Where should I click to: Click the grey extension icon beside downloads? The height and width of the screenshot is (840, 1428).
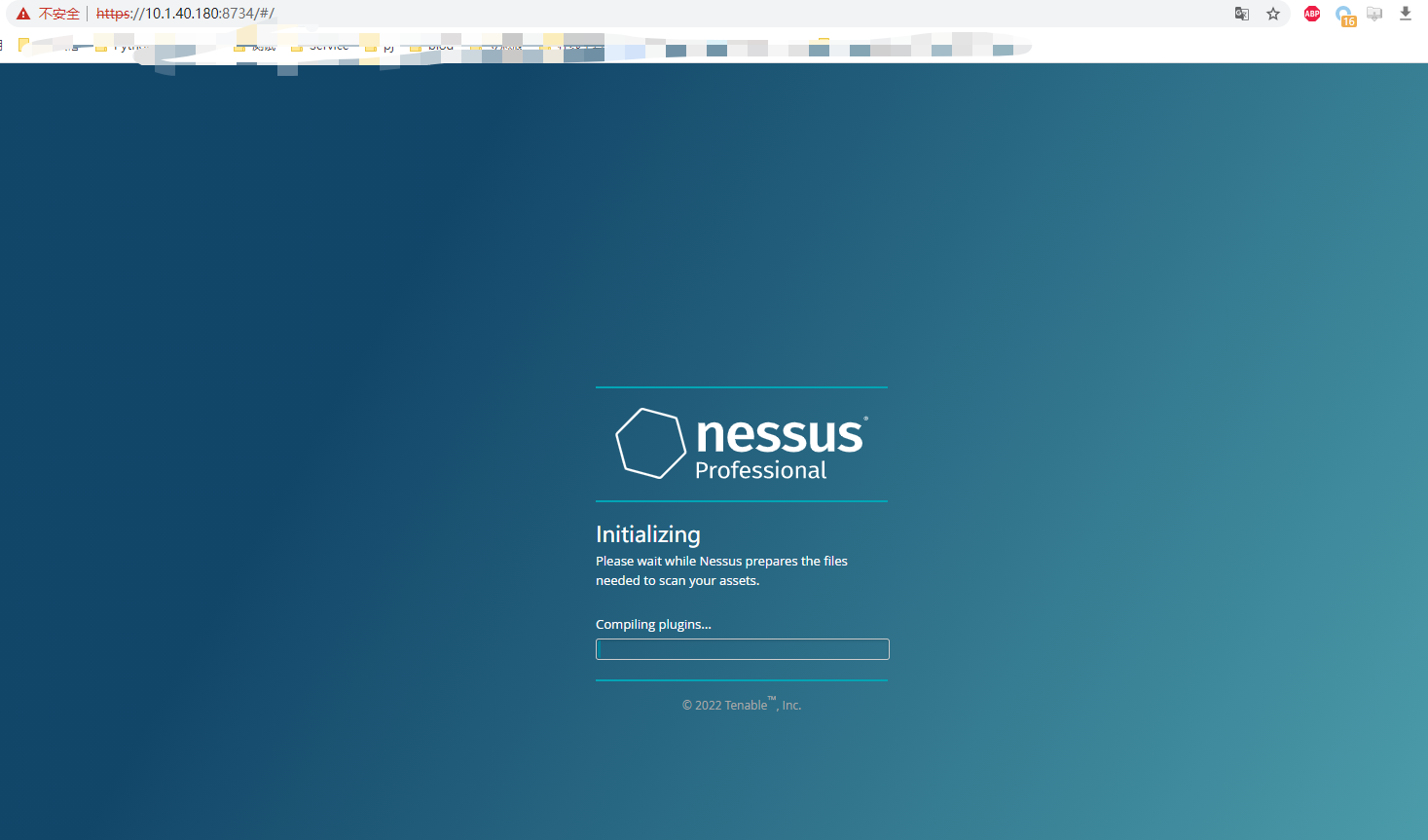coord(1374,14)
